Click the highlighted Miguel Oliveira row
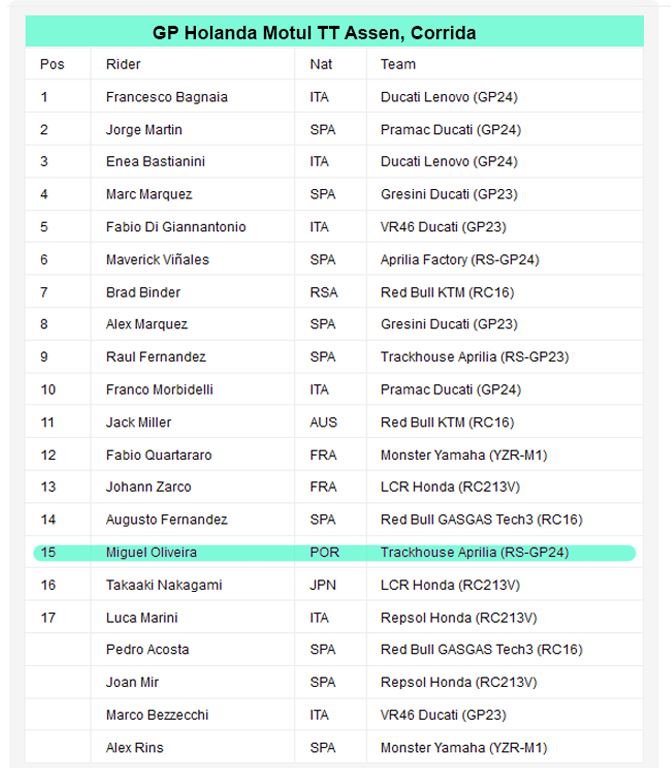The width and height of the screenshot is (671, 768). [335, 552]
